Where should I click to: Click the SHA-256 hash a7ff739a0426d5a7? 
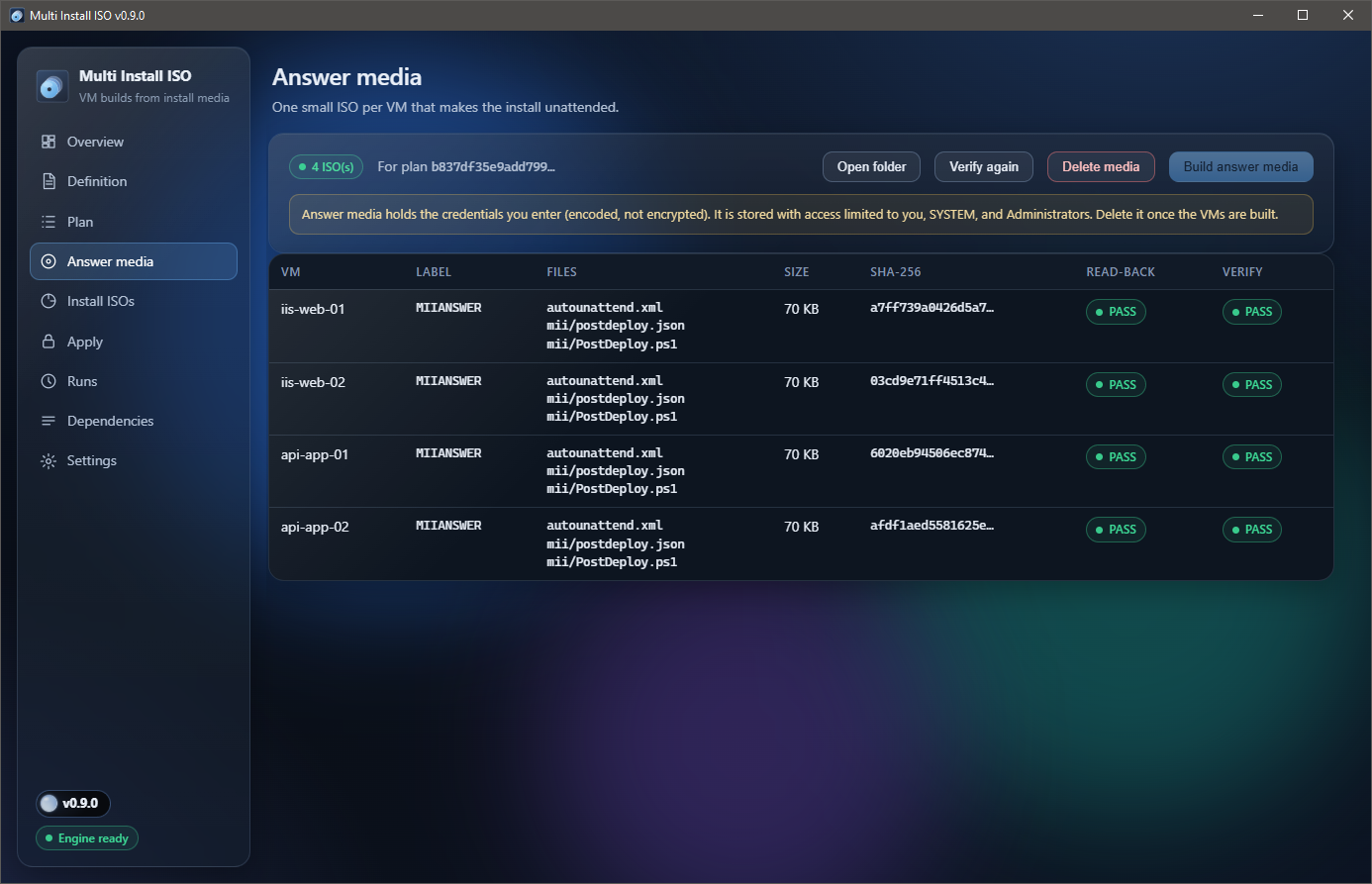click(x=931, y=308)
